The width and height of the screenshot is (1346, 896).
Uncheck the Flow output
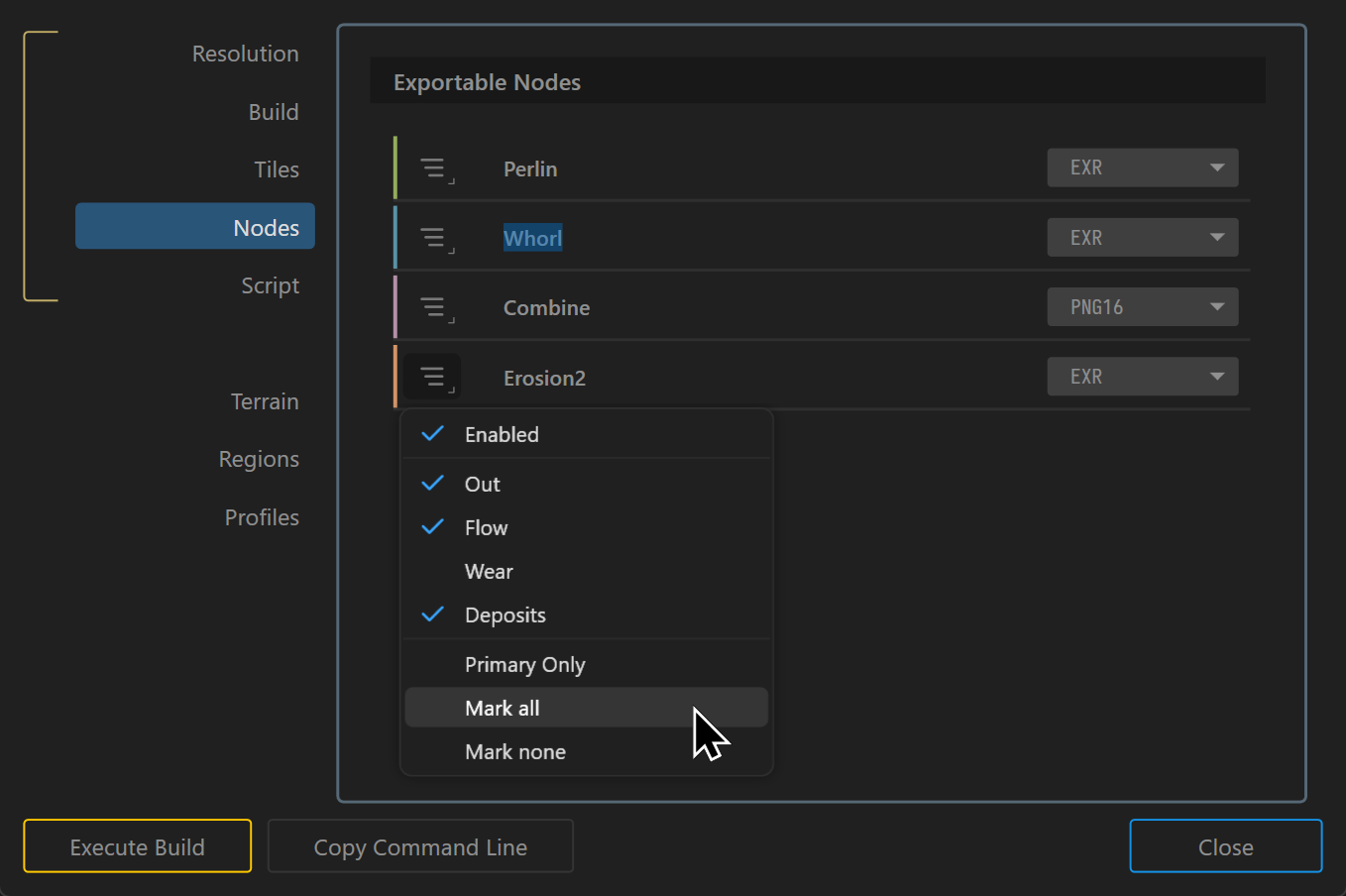(x=485, y=527)
